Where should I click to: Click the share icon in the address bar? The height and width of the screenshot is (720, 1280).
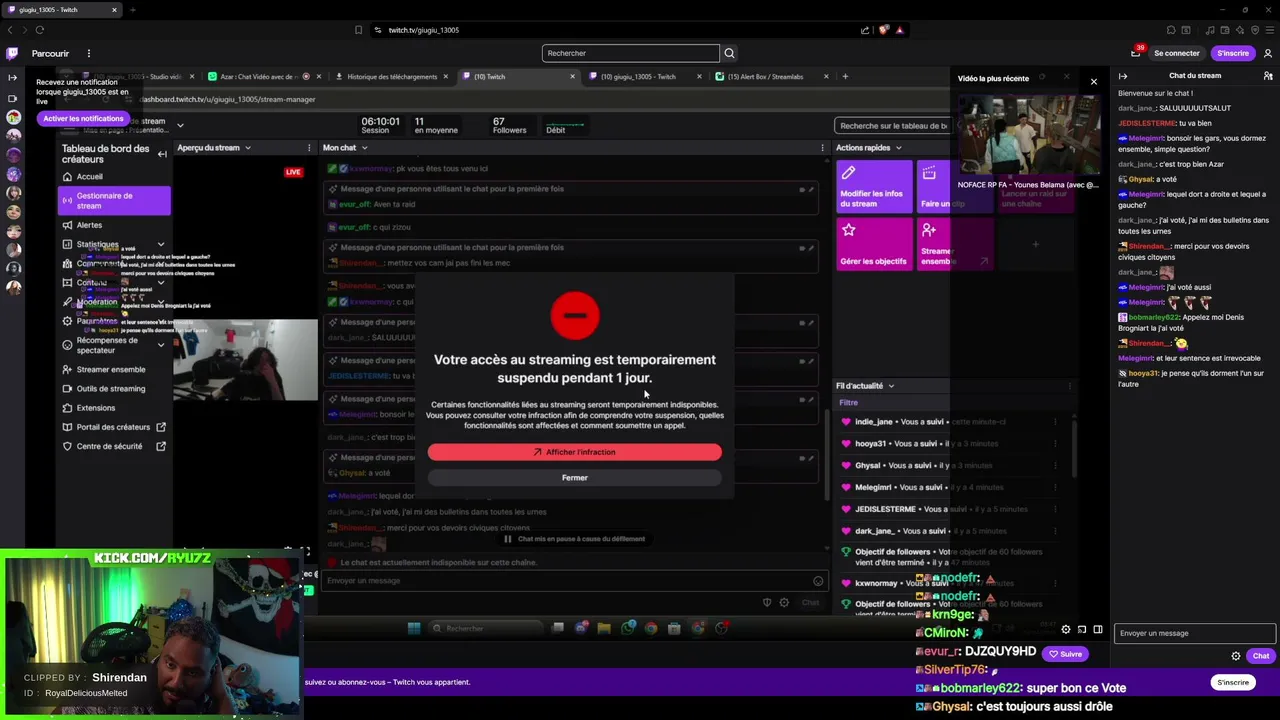point(865,30)
